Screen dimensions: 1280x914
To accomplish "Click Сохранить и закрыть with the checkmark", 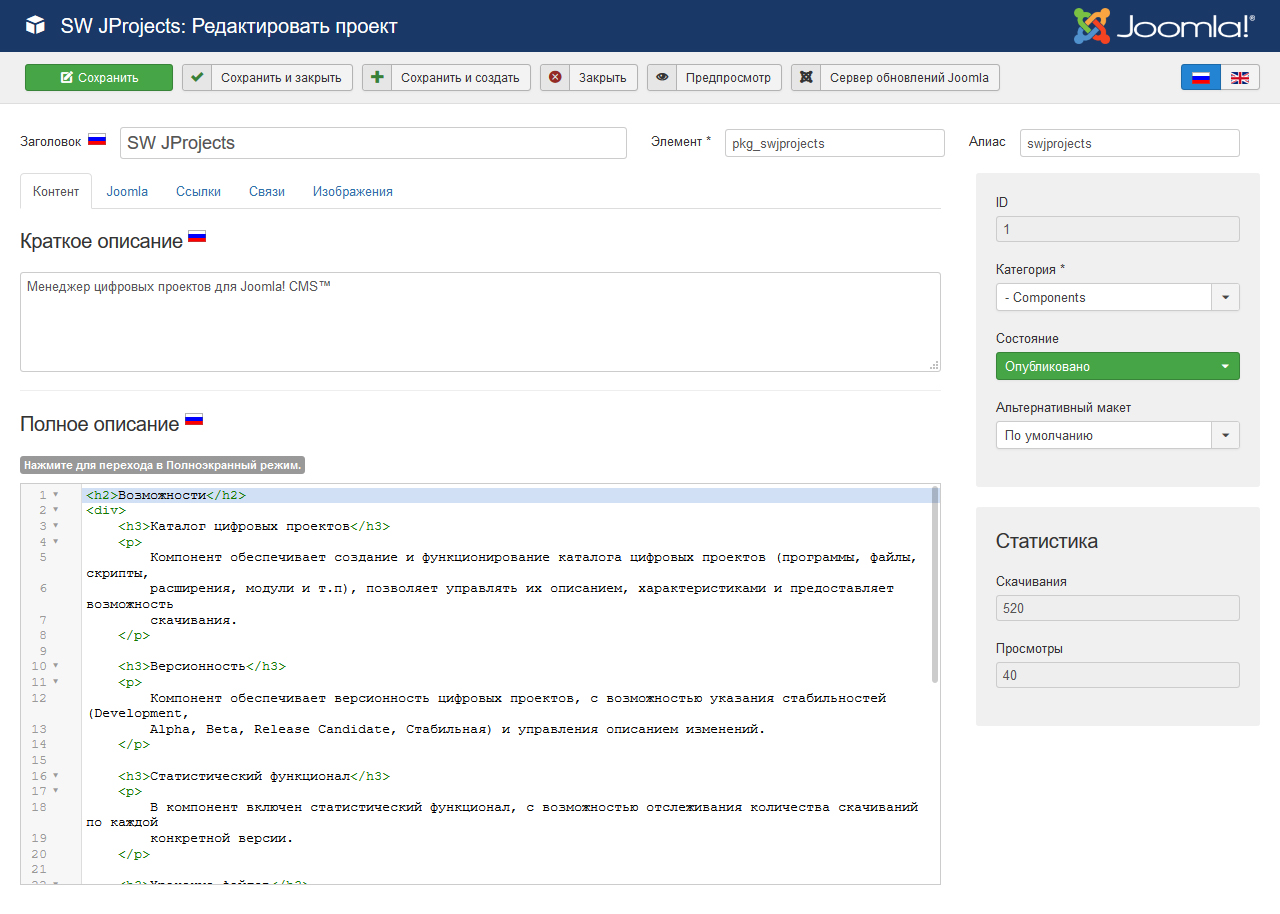I will point(267,77).
